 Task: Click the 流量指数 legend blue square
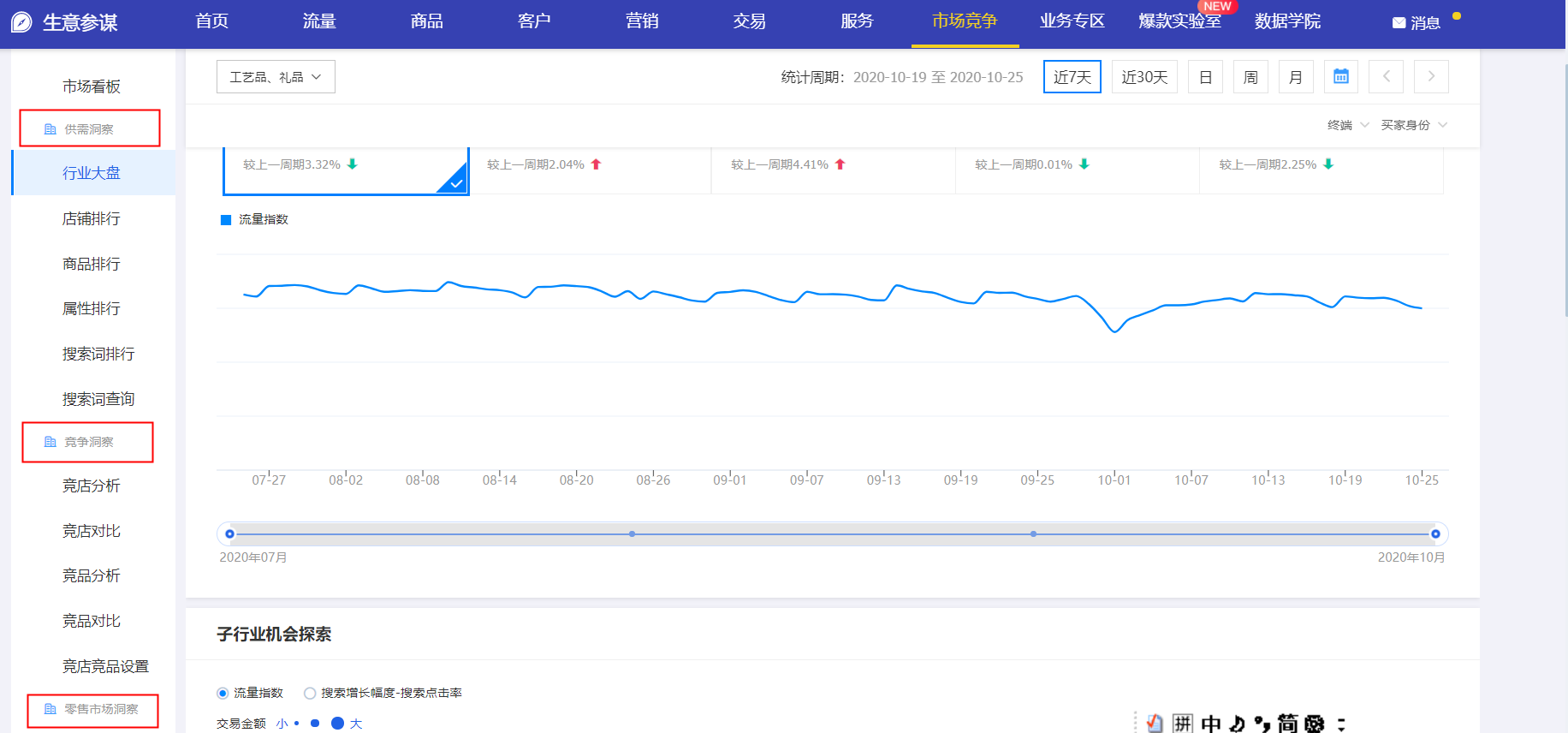tap(226, 220)
